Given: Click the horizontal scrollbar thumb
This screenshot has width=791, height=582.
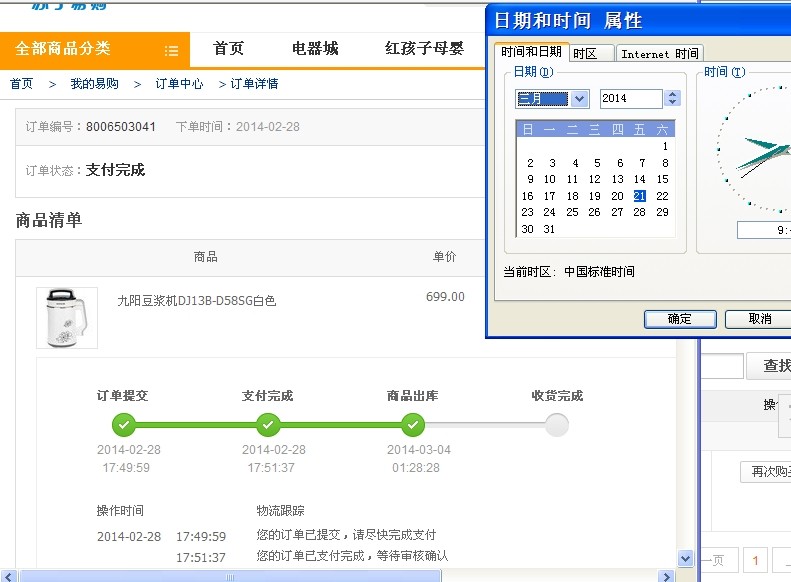Looking at the screenshot, I should click(230, 576).
